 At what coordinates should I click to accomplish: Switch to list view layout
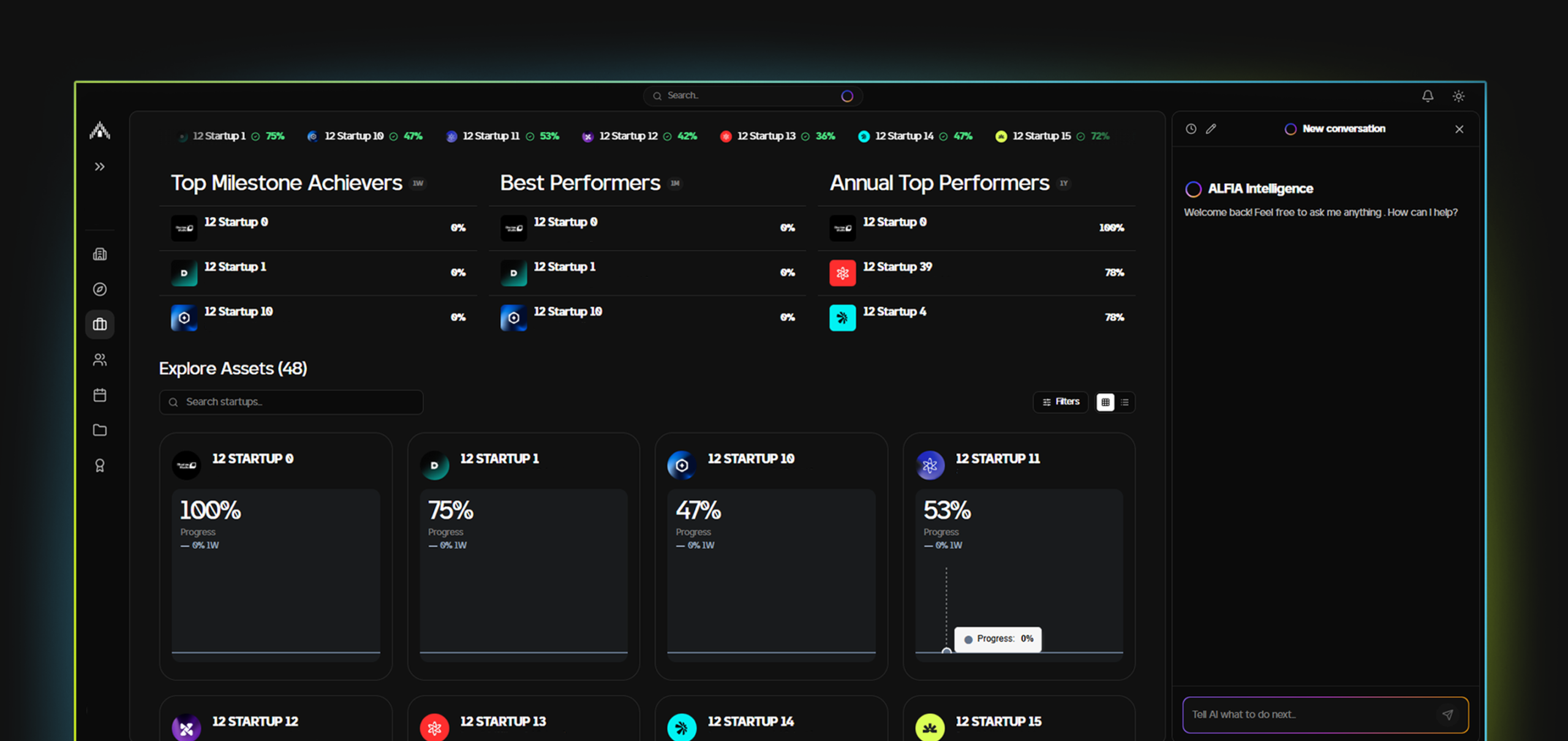(1125, 402)
